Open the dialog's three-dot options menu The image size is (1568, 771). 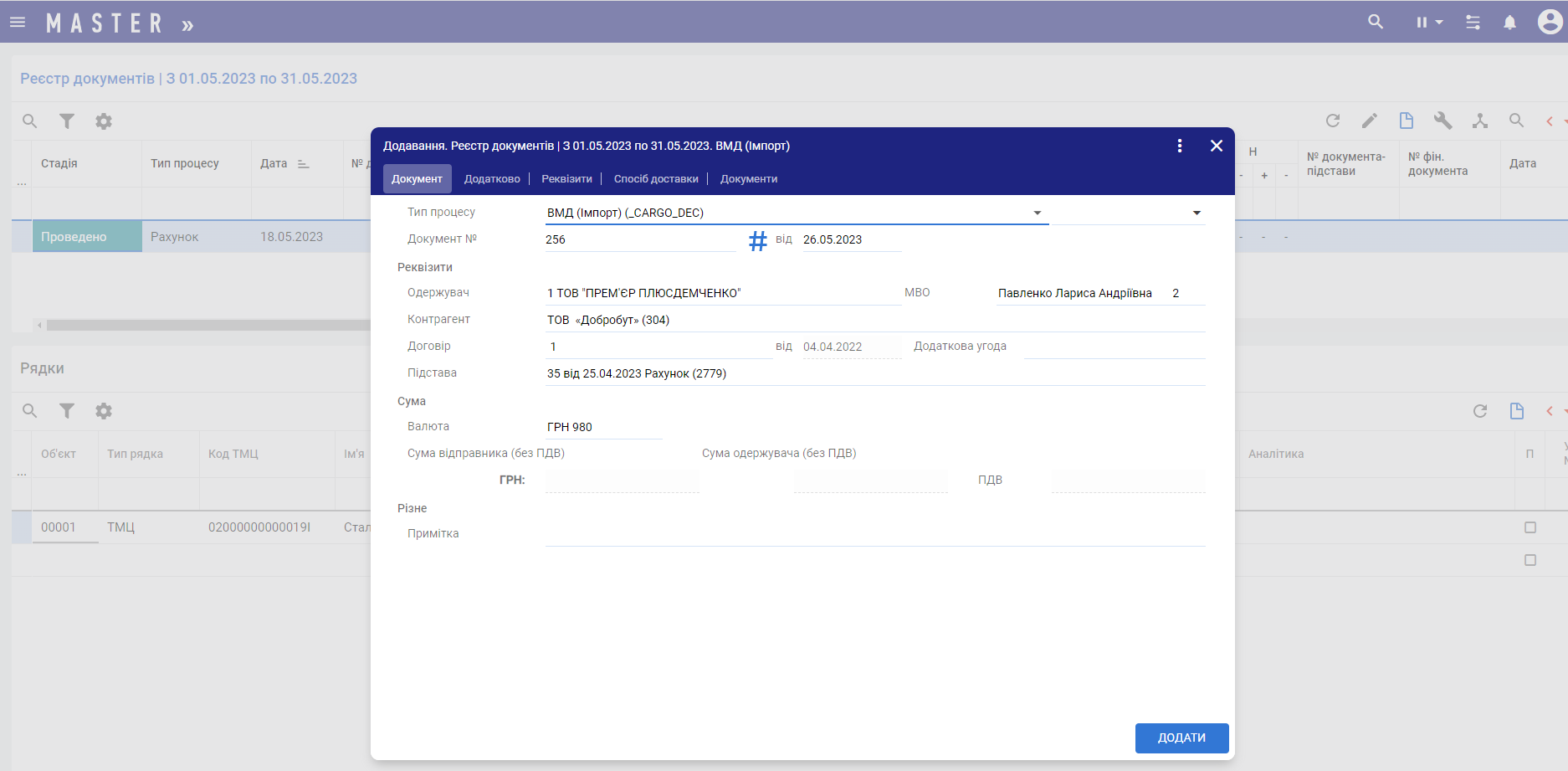click(1180, 146)
